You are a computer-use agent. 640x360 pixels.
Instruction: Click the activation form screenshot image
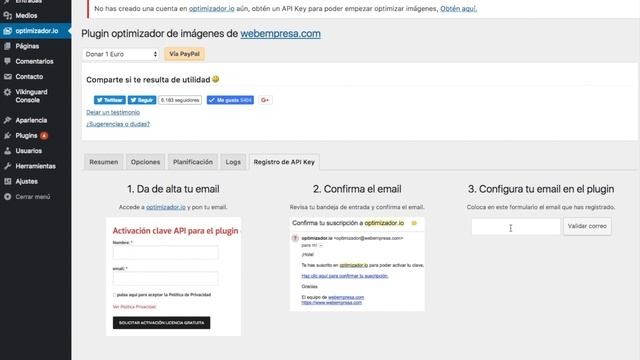coord(173,277)
